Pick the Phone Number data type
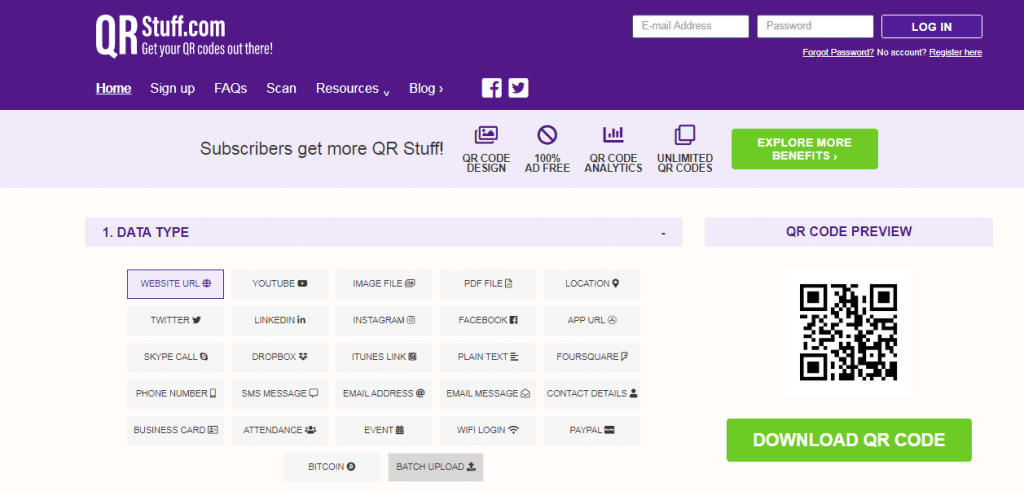1024x491 pixels. (x=176, y=394)
